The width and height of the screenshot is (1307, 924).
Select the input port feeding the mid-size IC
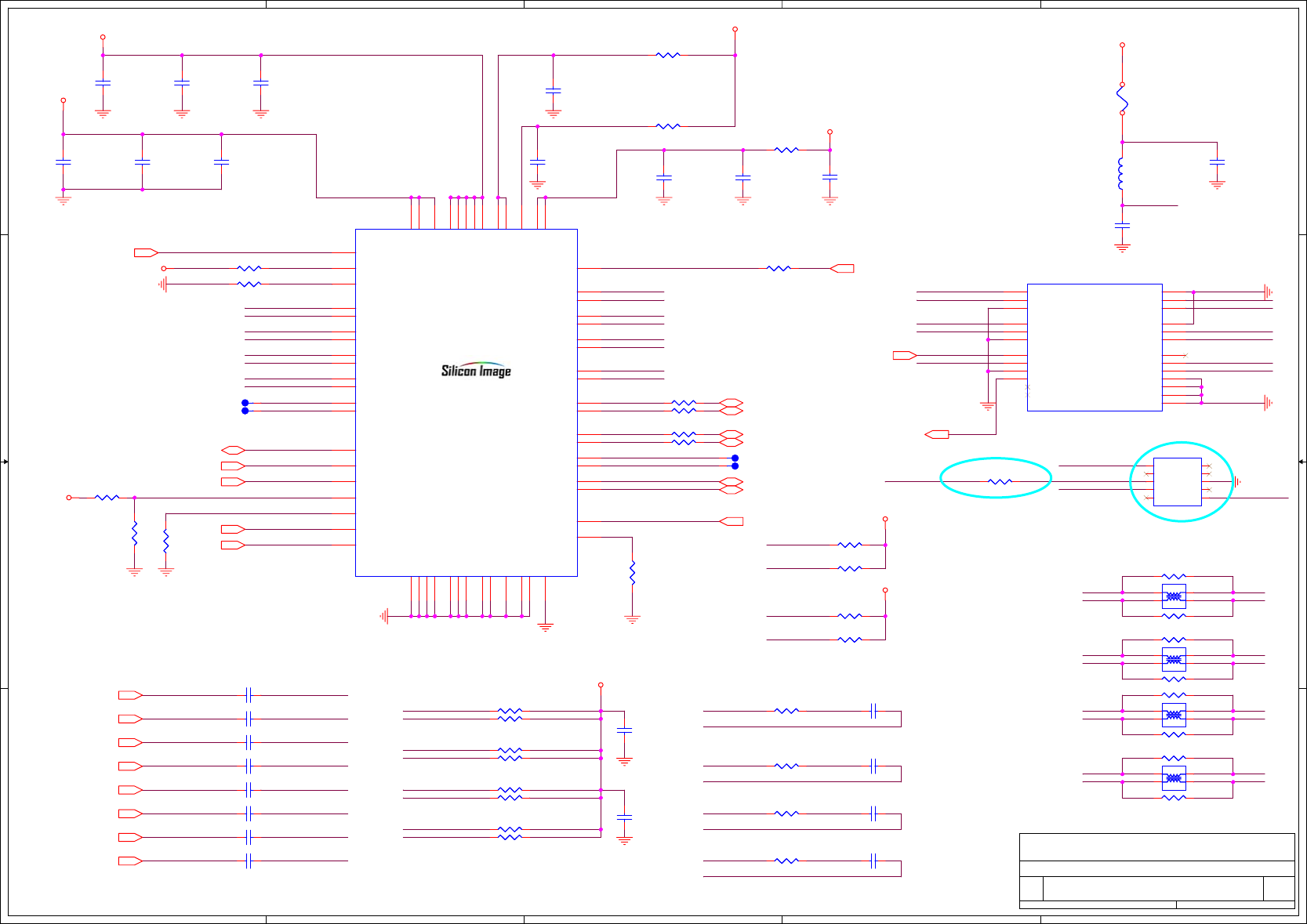[905, 355]
